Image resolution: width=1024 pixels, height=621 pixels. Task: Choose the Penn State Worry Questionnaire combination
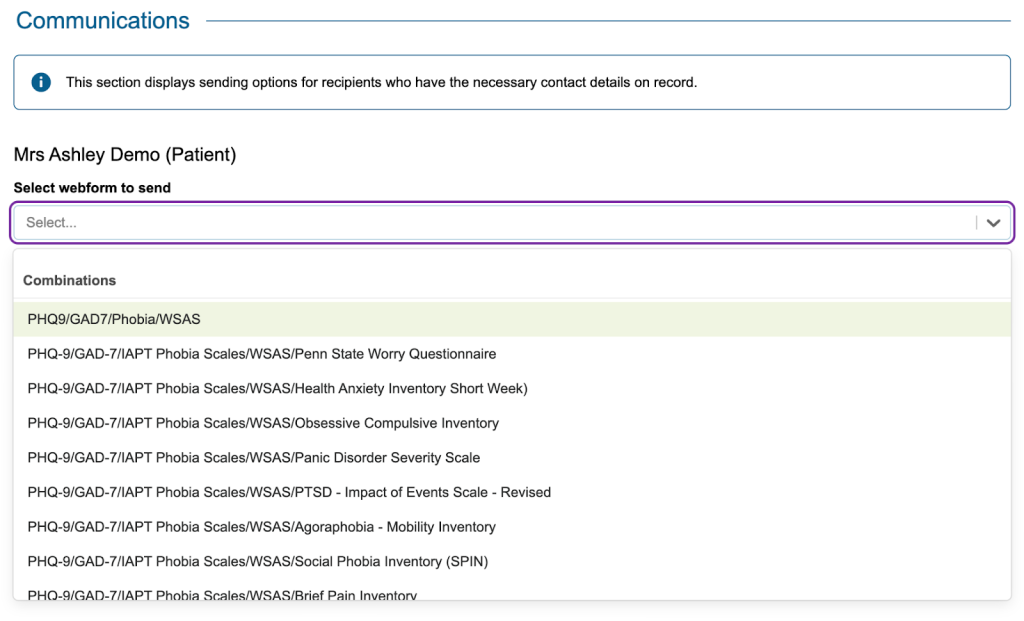(262, 354)
